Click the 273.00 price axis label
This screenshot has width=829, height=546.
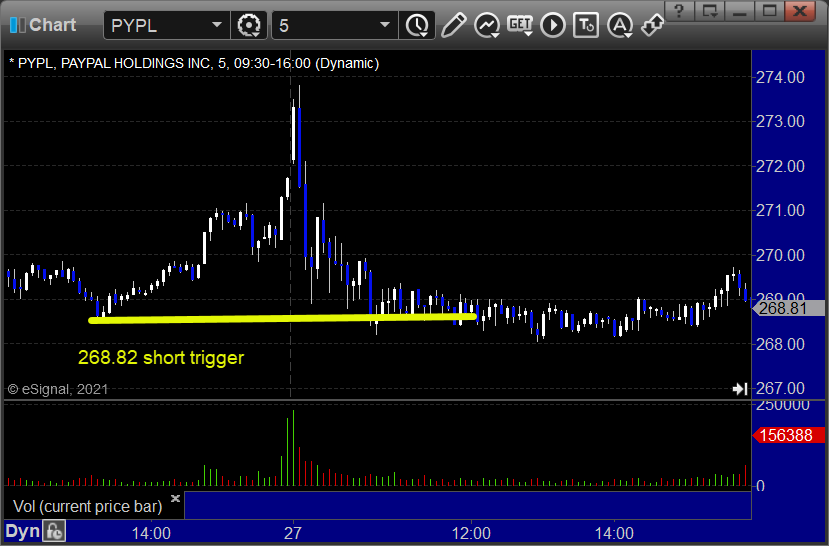[x=780, y=122]
